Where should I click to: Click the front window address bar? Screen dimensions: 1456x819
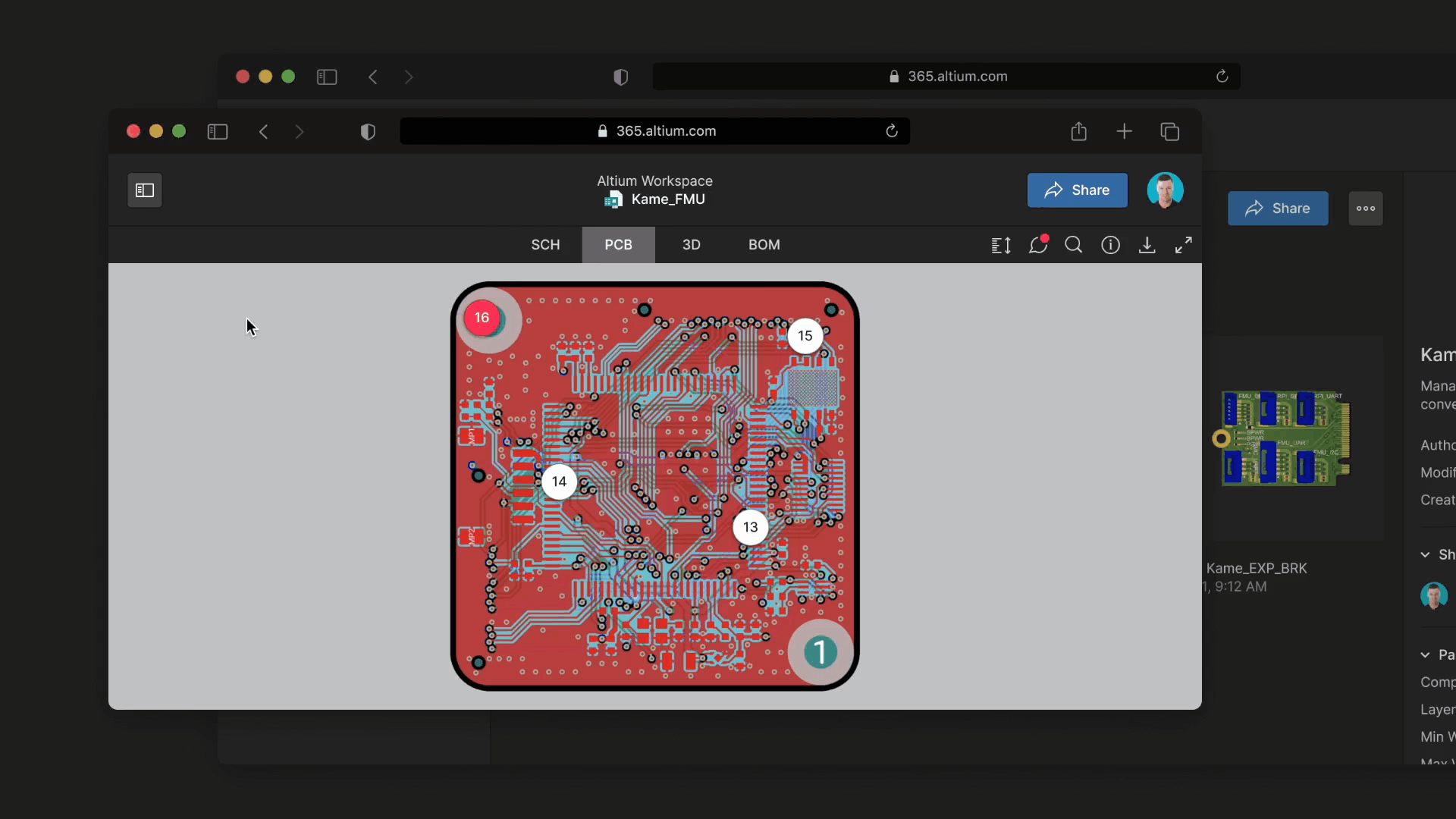pyautogui.click(x=655, y=131)
